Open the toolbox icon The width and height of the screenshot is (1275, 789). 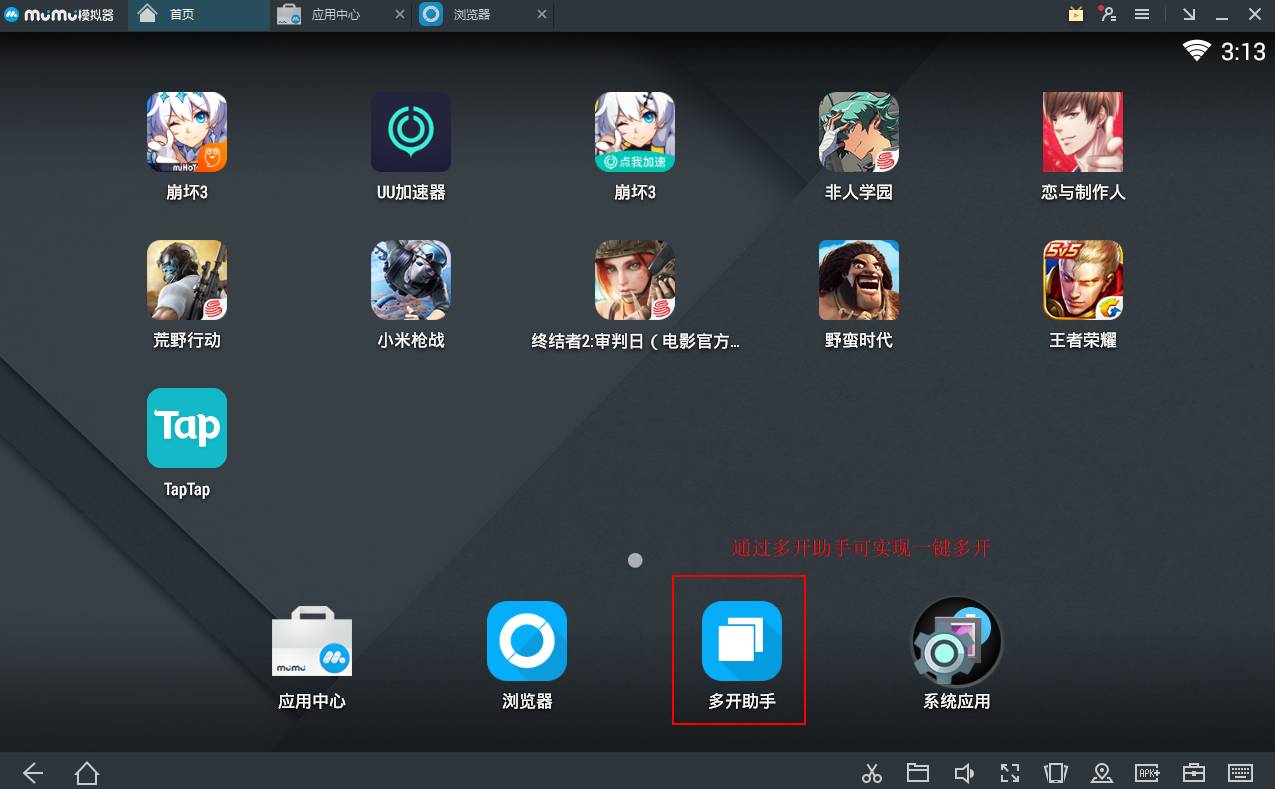pyautogui.click(x=1194, y=772)
